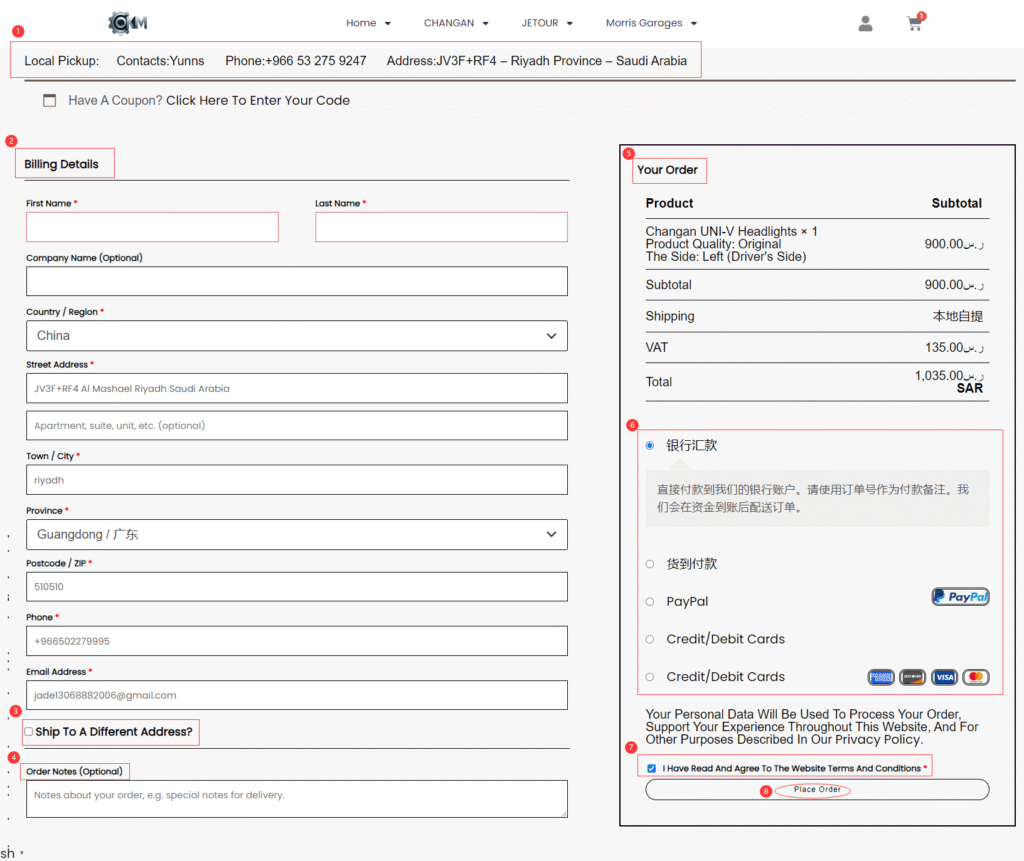Screen dimensions: 1024x861
Task: Expand the JETOUR menu arrow
Action: tap(569, 24)
